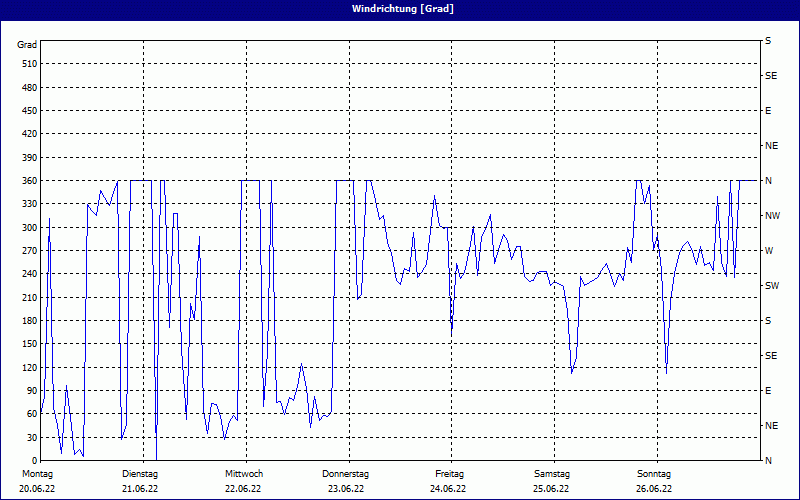Click the 24.06.22 date label
800x500 pixels.
click(449, 489)
